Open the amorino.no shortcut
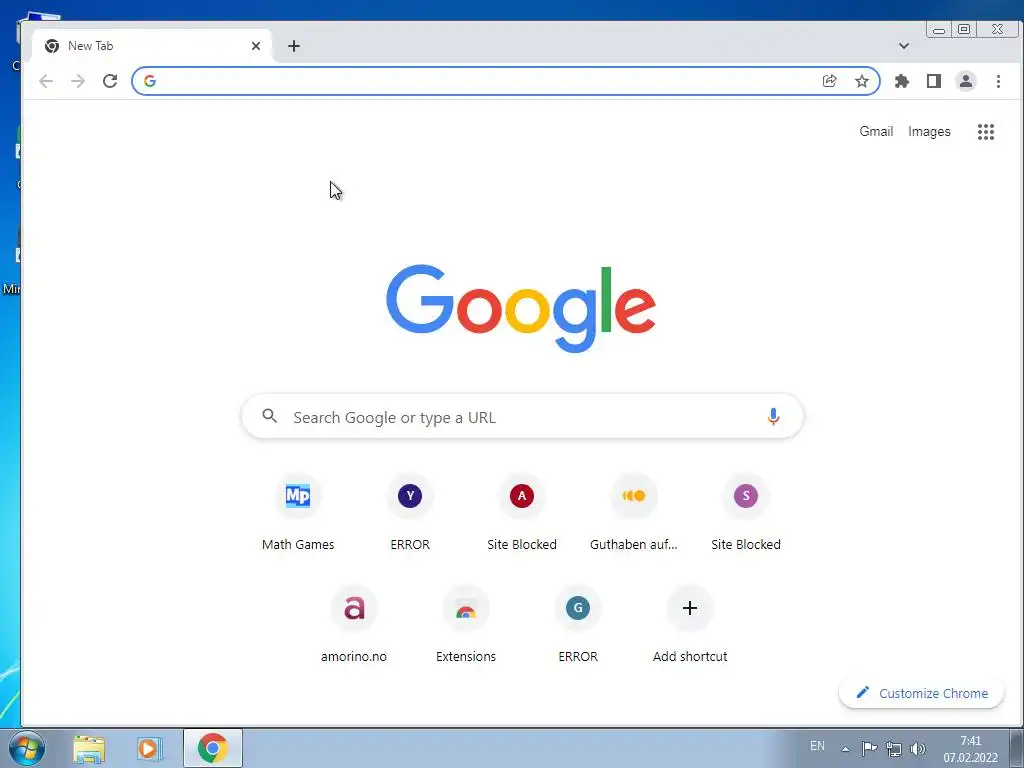 (354, 626)
